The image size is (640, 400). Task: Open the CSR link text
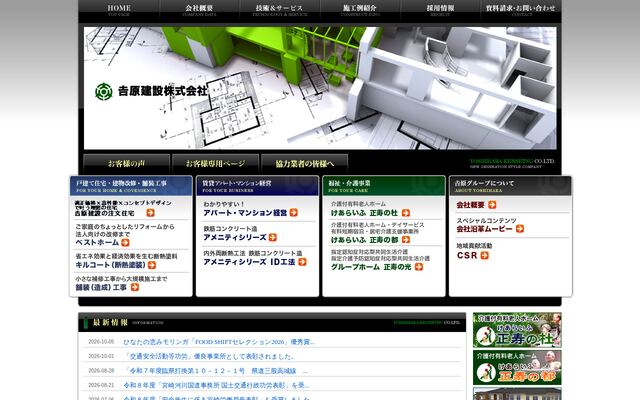pos(467,256)
